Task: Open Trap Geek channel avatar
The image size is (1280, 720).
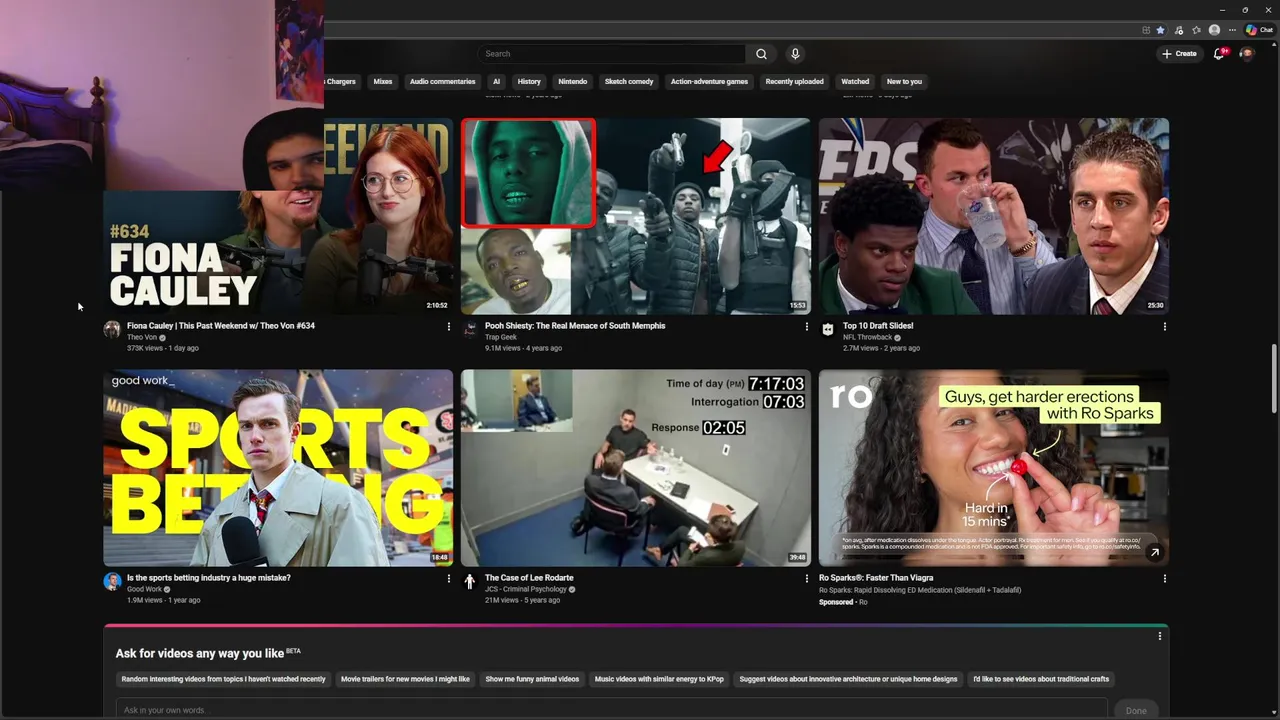Action: pyautogui.click(x=470, y=330)
